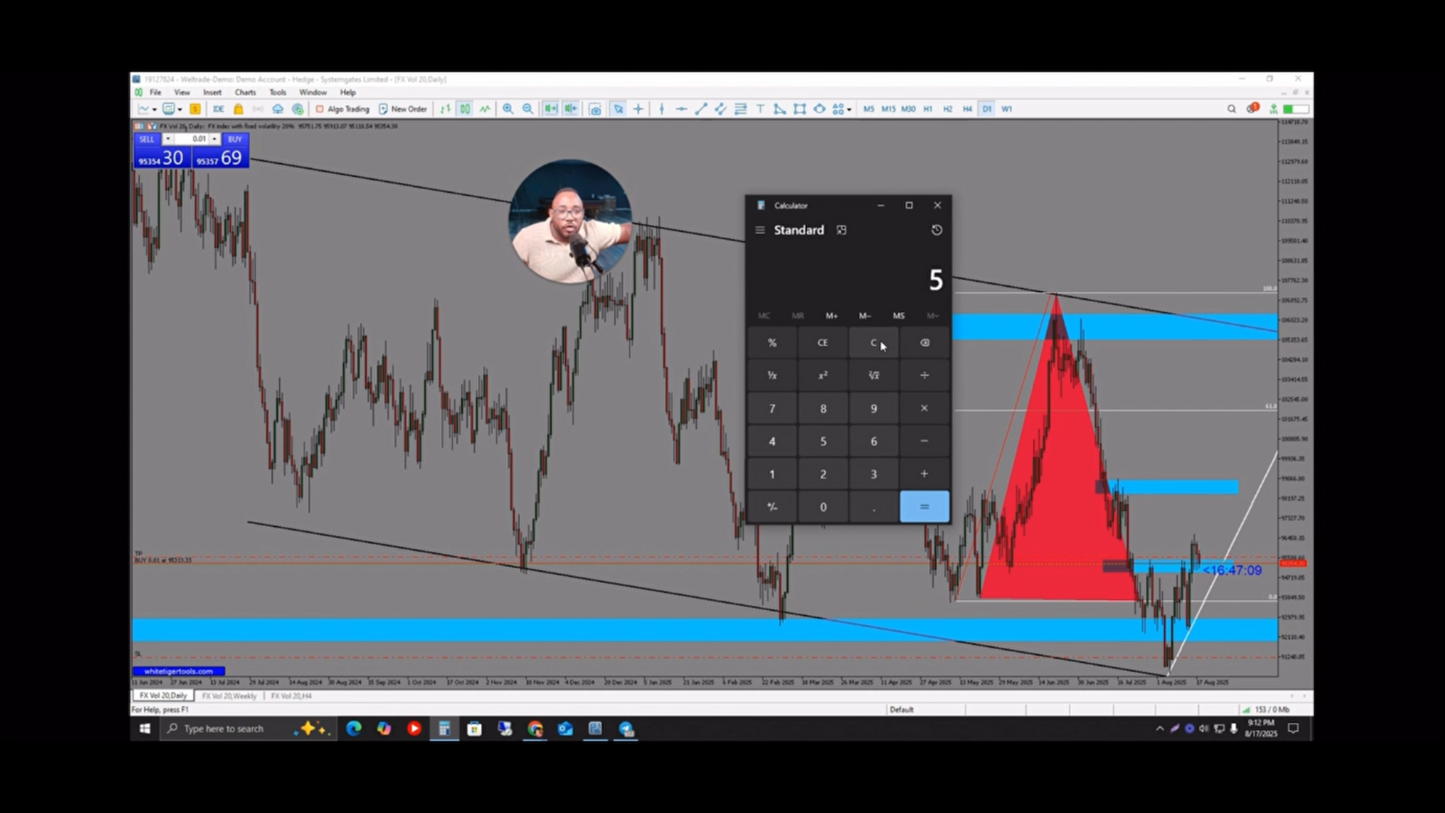Screen dimensions: 1445x813
Task: Open calculator history icon
Action: (937, 230)
